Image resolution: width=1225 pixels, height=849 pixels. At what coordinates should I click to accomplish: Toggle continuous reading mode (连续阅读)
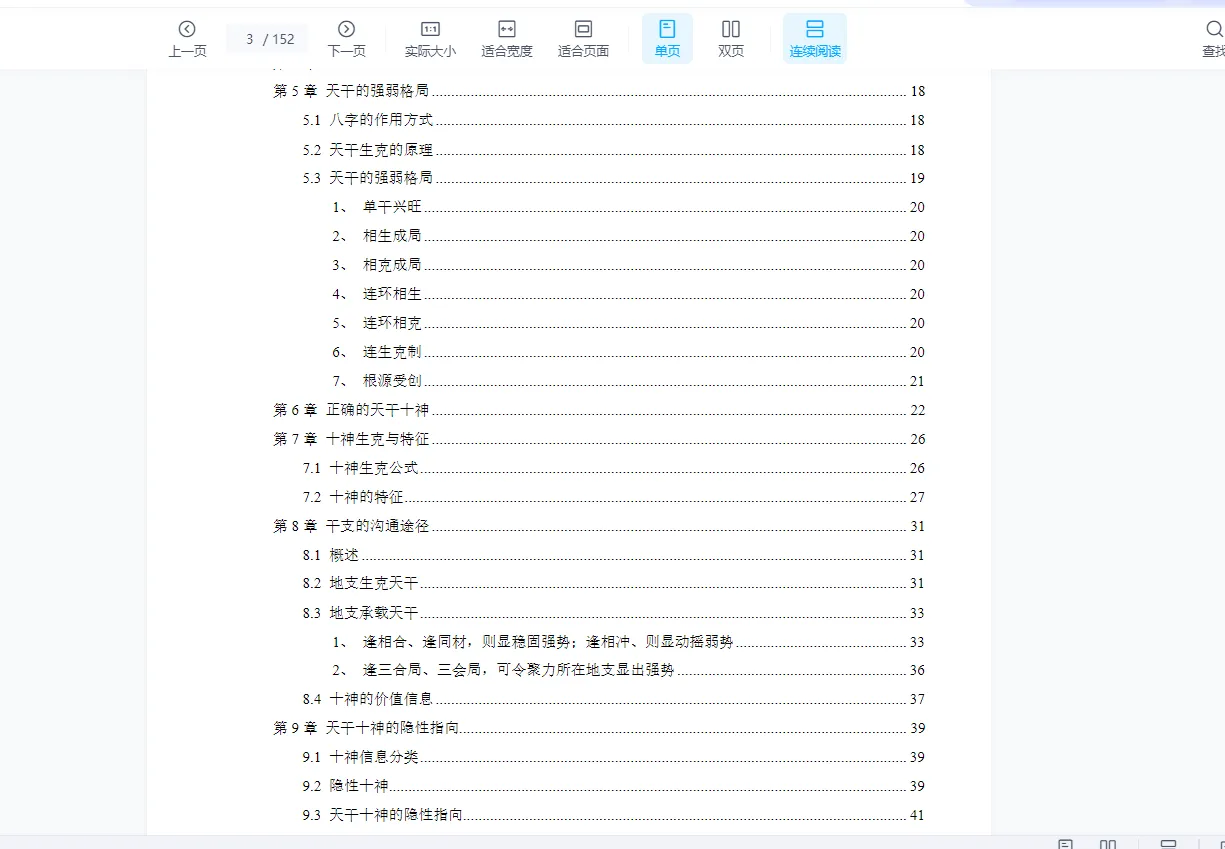(x=814, y=39)
